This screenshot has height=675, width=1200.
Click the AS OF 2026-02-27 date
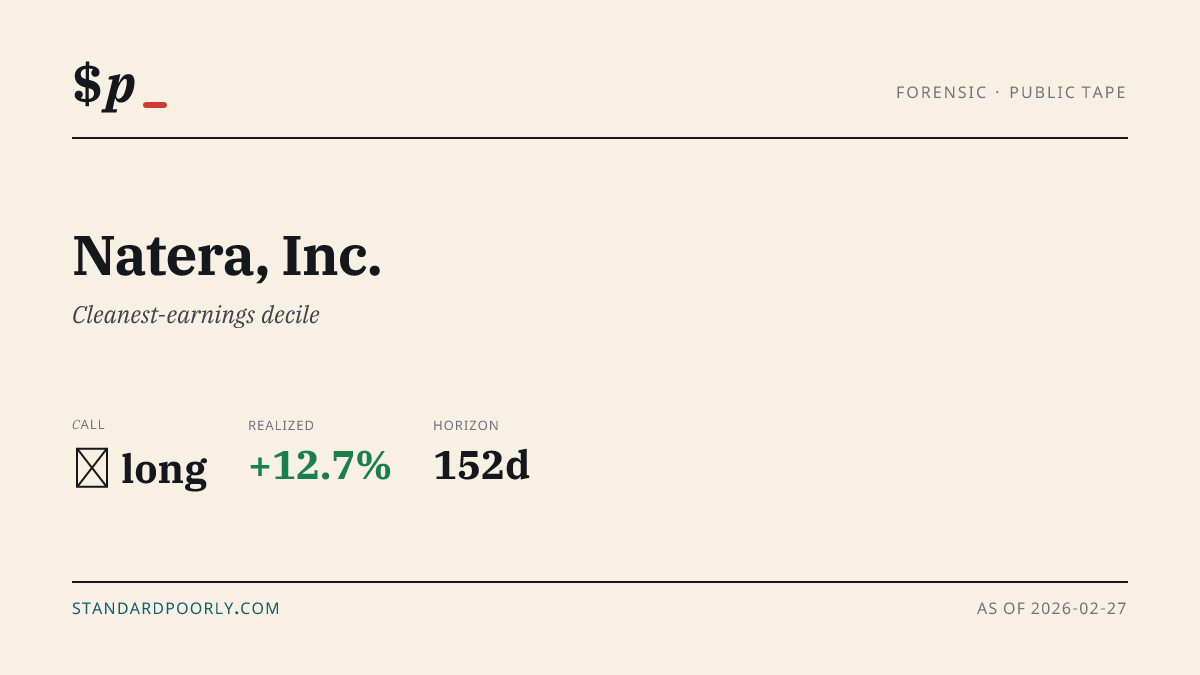[x=1052, y=608]
